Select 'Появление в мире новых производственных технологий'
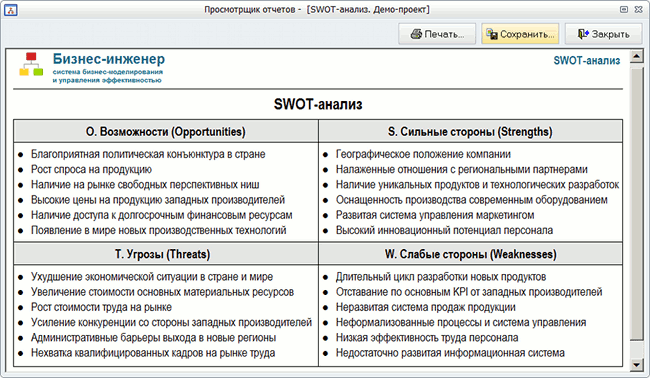Image resolution: width=650 pixels, height=378 pixels. pyautogui.click(x=158, y=230)
